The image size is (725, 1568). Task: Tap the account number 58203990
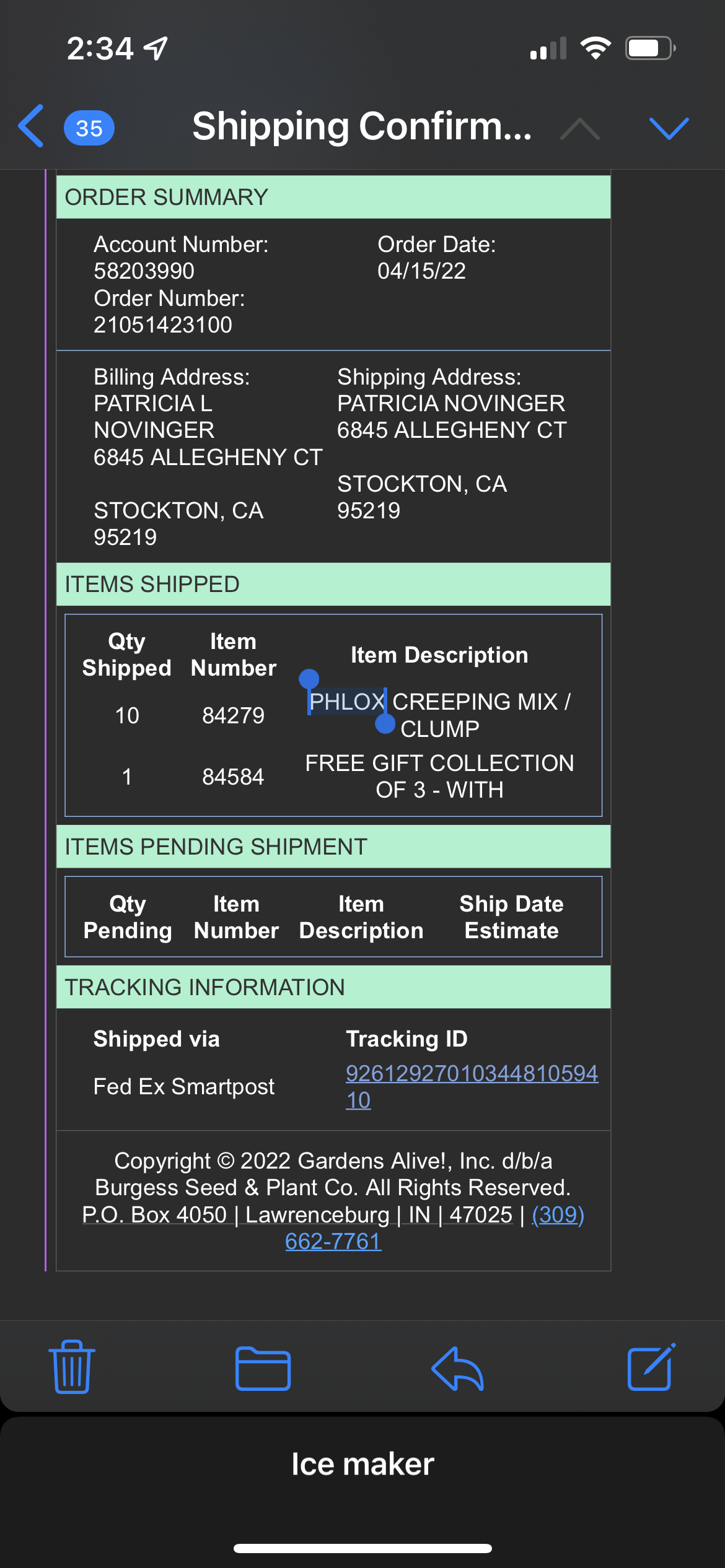coord(144,271)
